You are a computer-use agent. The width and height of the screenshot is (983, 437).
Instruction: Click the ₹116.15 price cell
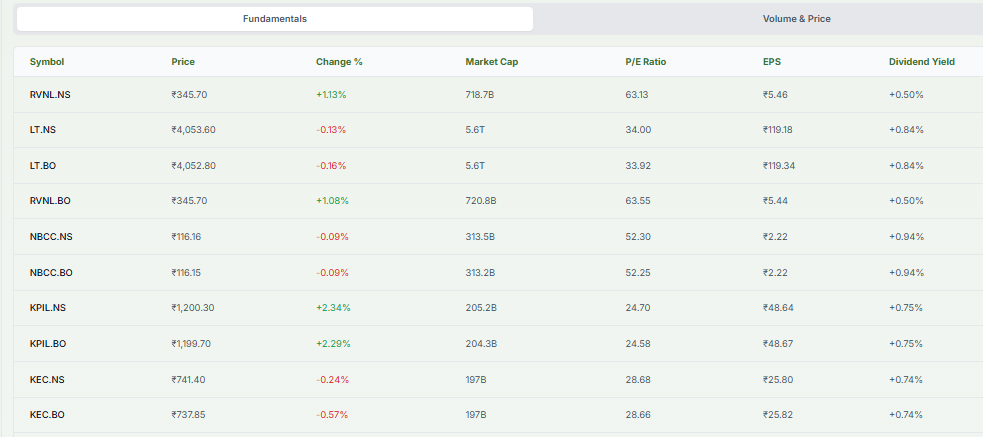(x=186, y=273)
